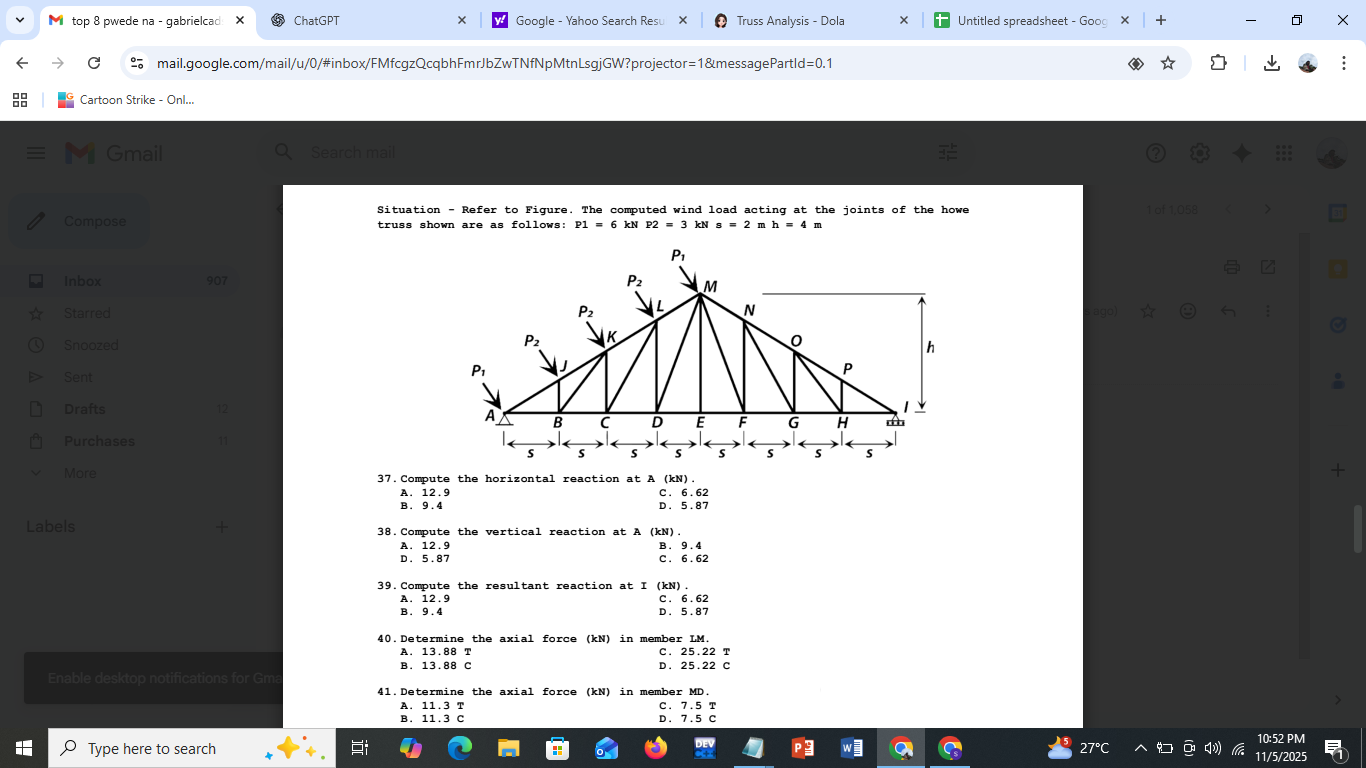Expand the More section in the Gmail sidebar
The image size is (1366, 768).
coord(124,473)
